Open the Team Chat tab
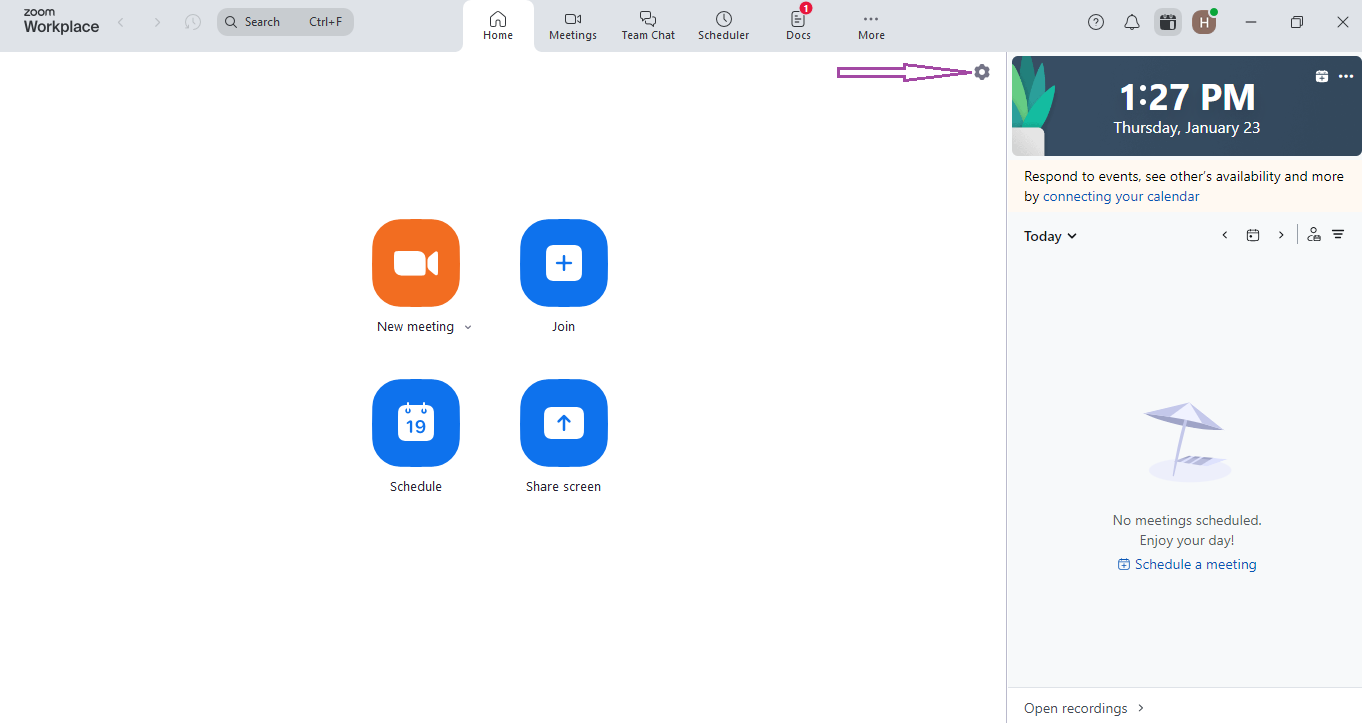Image resolution: width=1362 pixels, height=723 pixels. click(648, 26)
